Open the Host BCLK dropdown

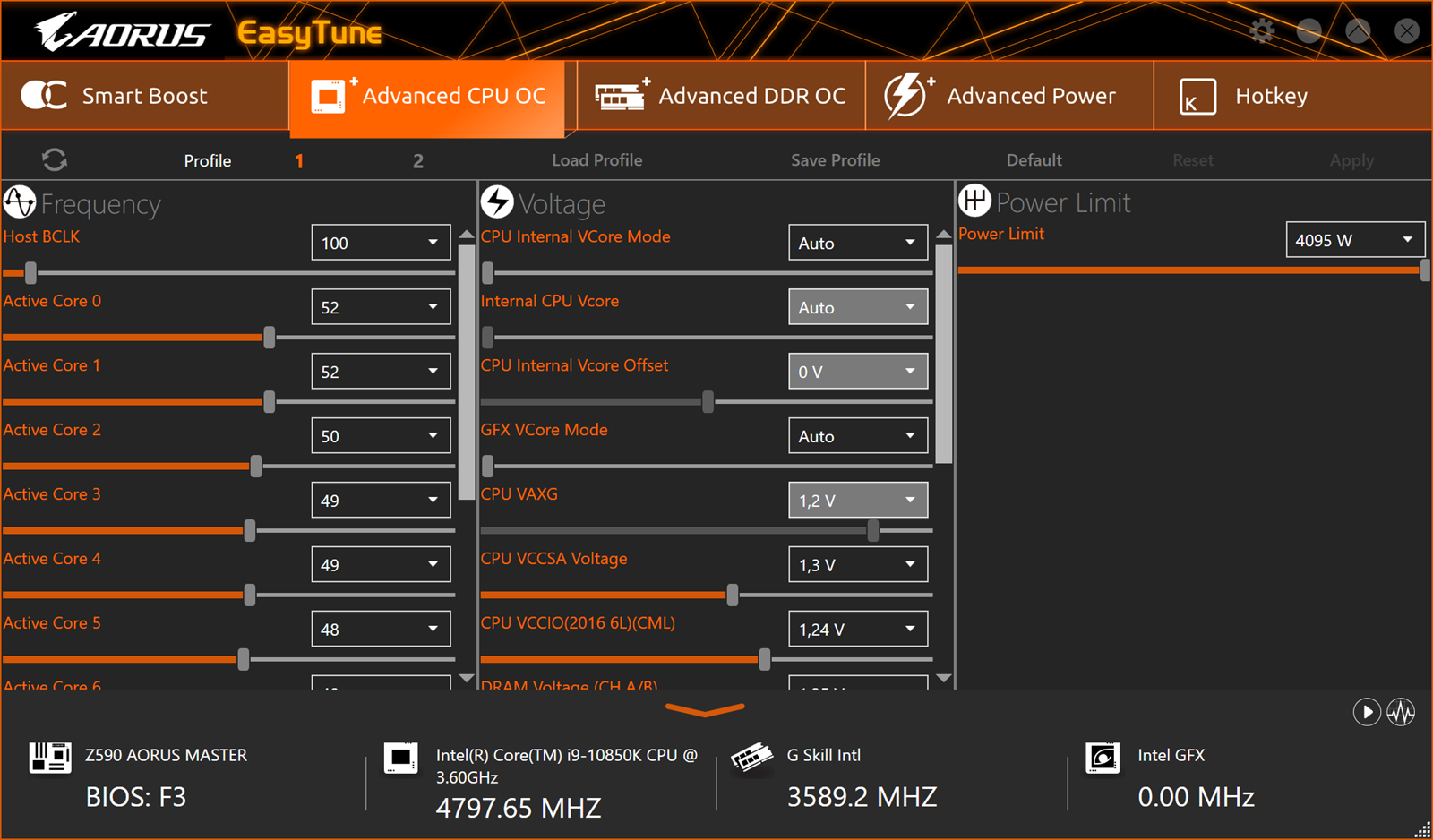381,243
